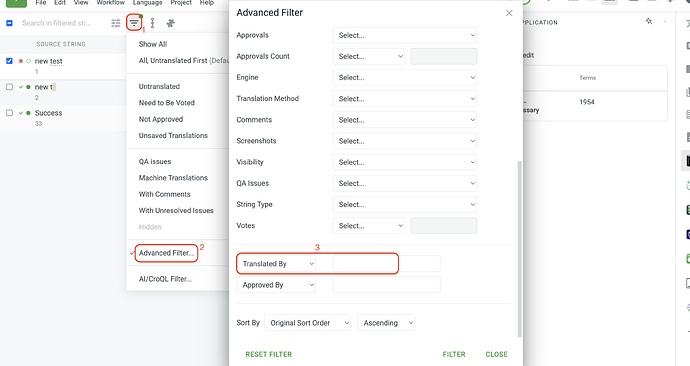Click the green home icon top-left
The height and width of the screenshot is (366, 690).
(x=16, y=3)
